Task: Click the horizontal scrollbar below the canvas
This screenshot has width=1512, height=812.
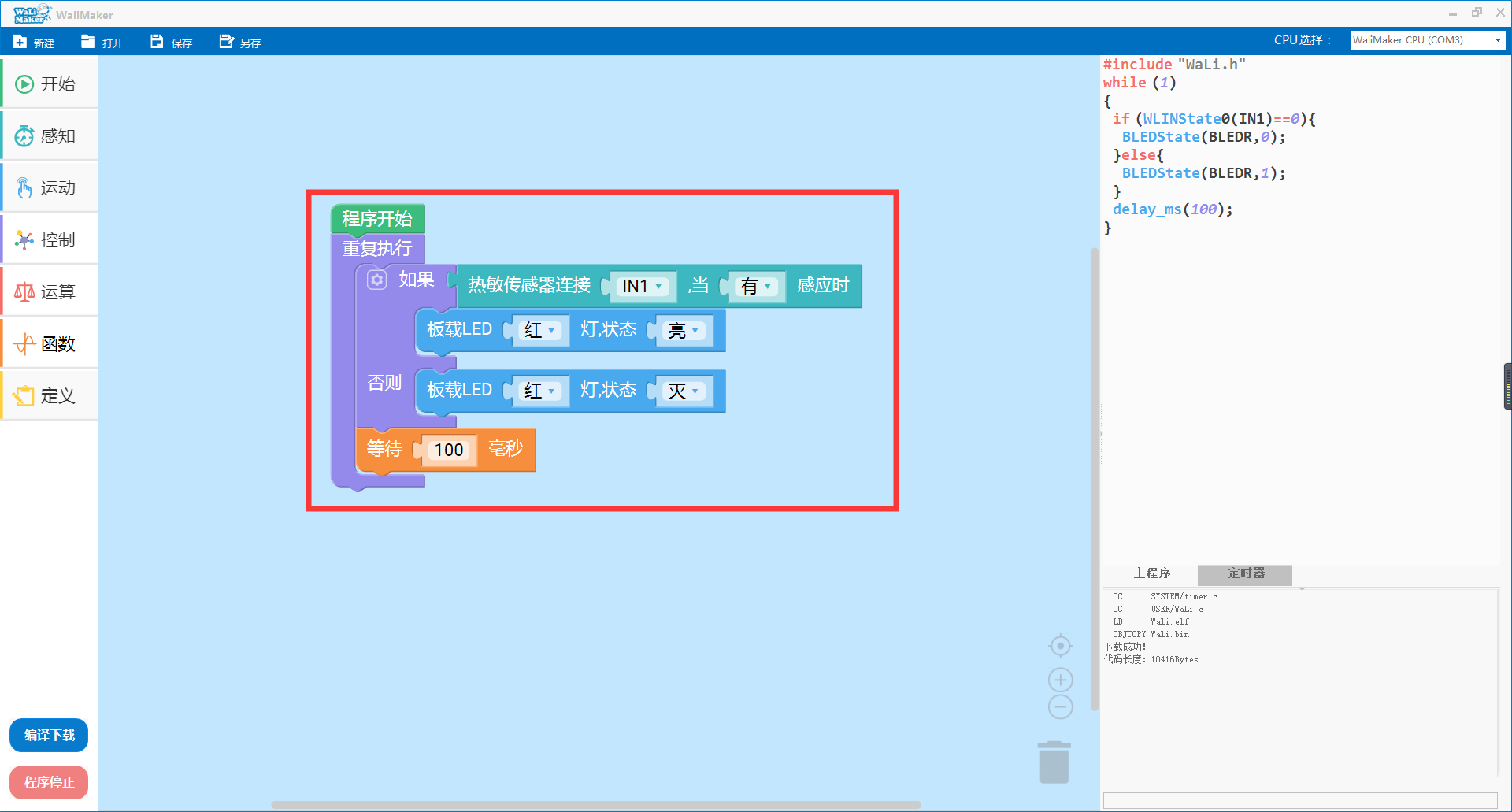Action: 595,805
